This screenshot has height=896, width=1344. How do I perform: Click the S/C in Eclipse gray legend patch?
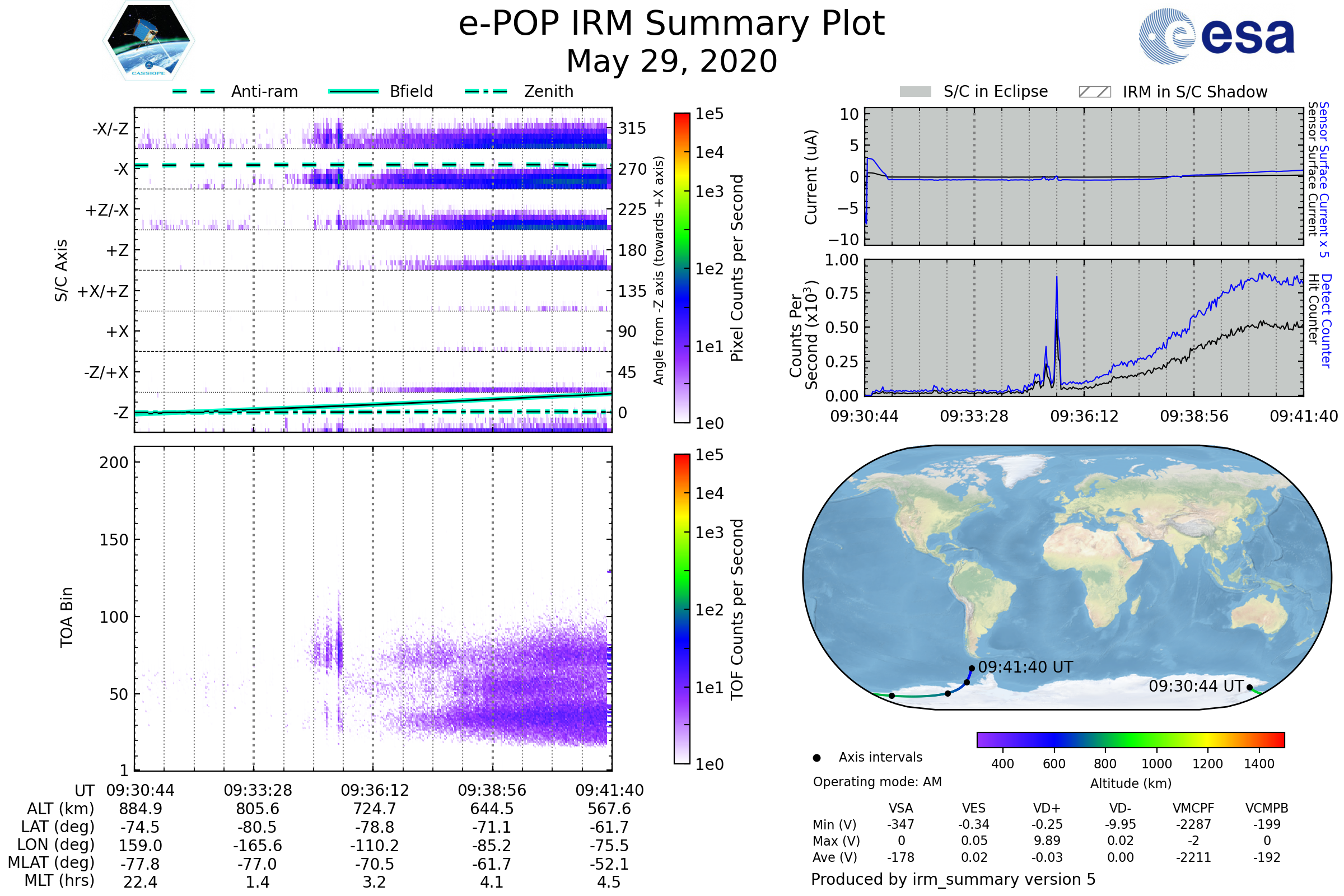point(915,92)
